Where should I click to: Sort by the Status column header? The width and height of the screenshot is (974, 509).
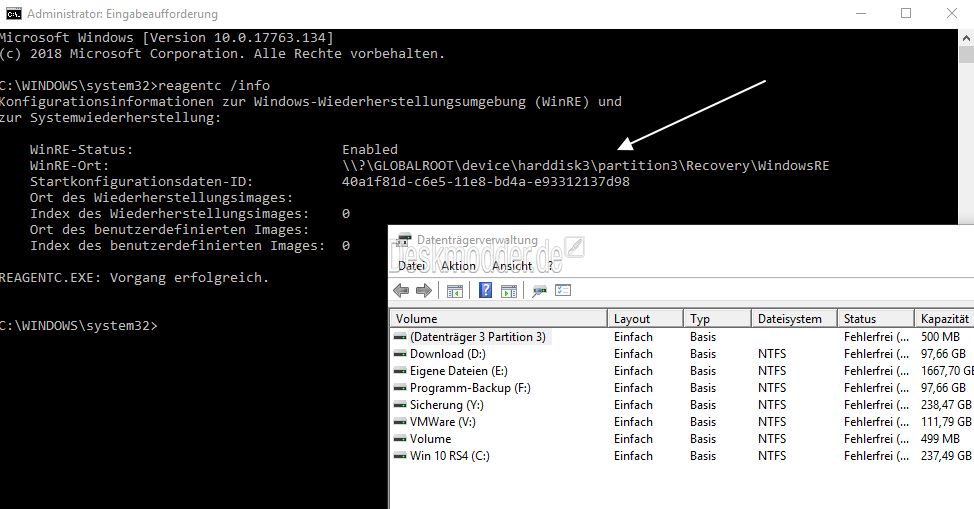click(x=876, y=318)
